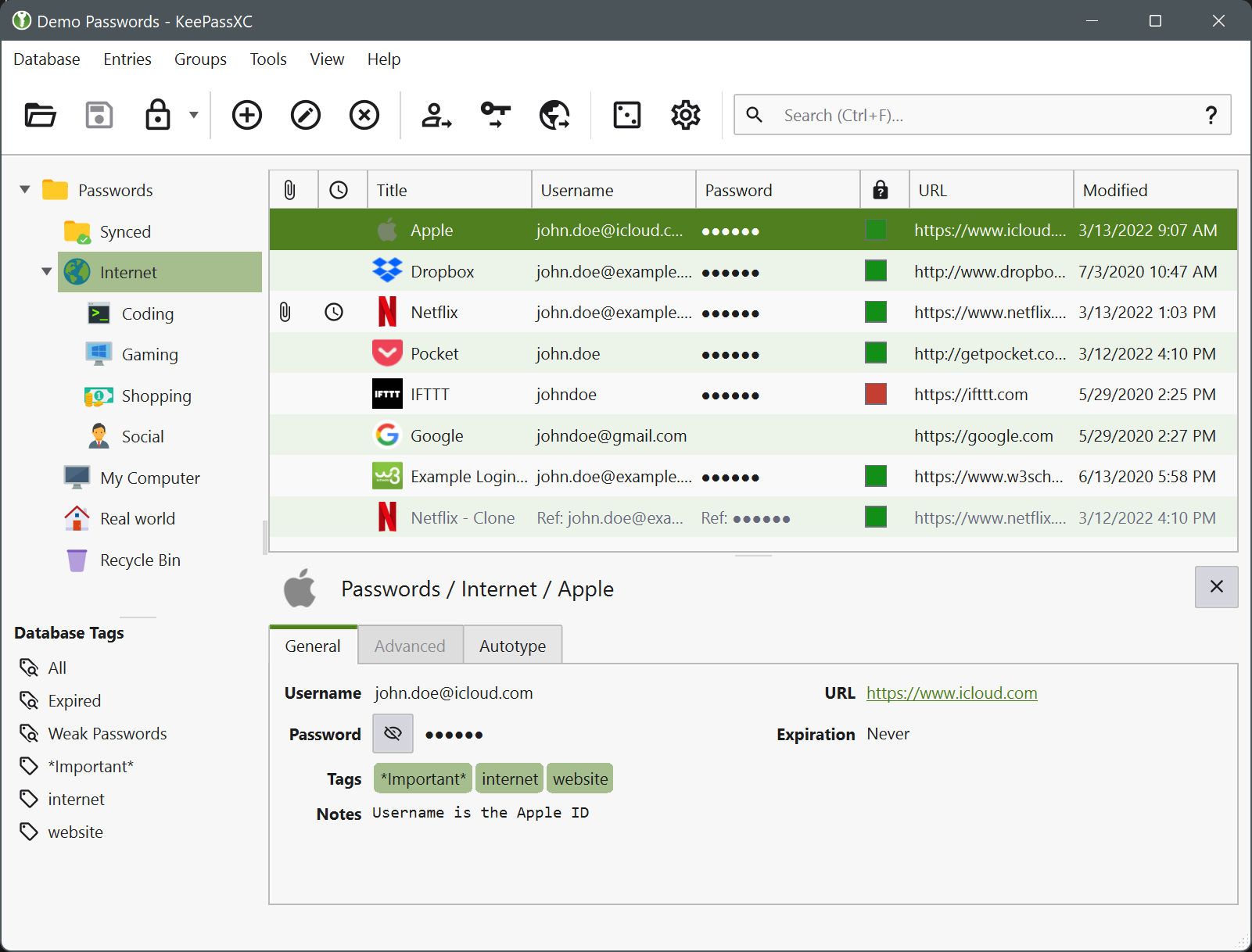Click the red password health indicator for IFTTT
1252x952 pixels.
(875, 394)
